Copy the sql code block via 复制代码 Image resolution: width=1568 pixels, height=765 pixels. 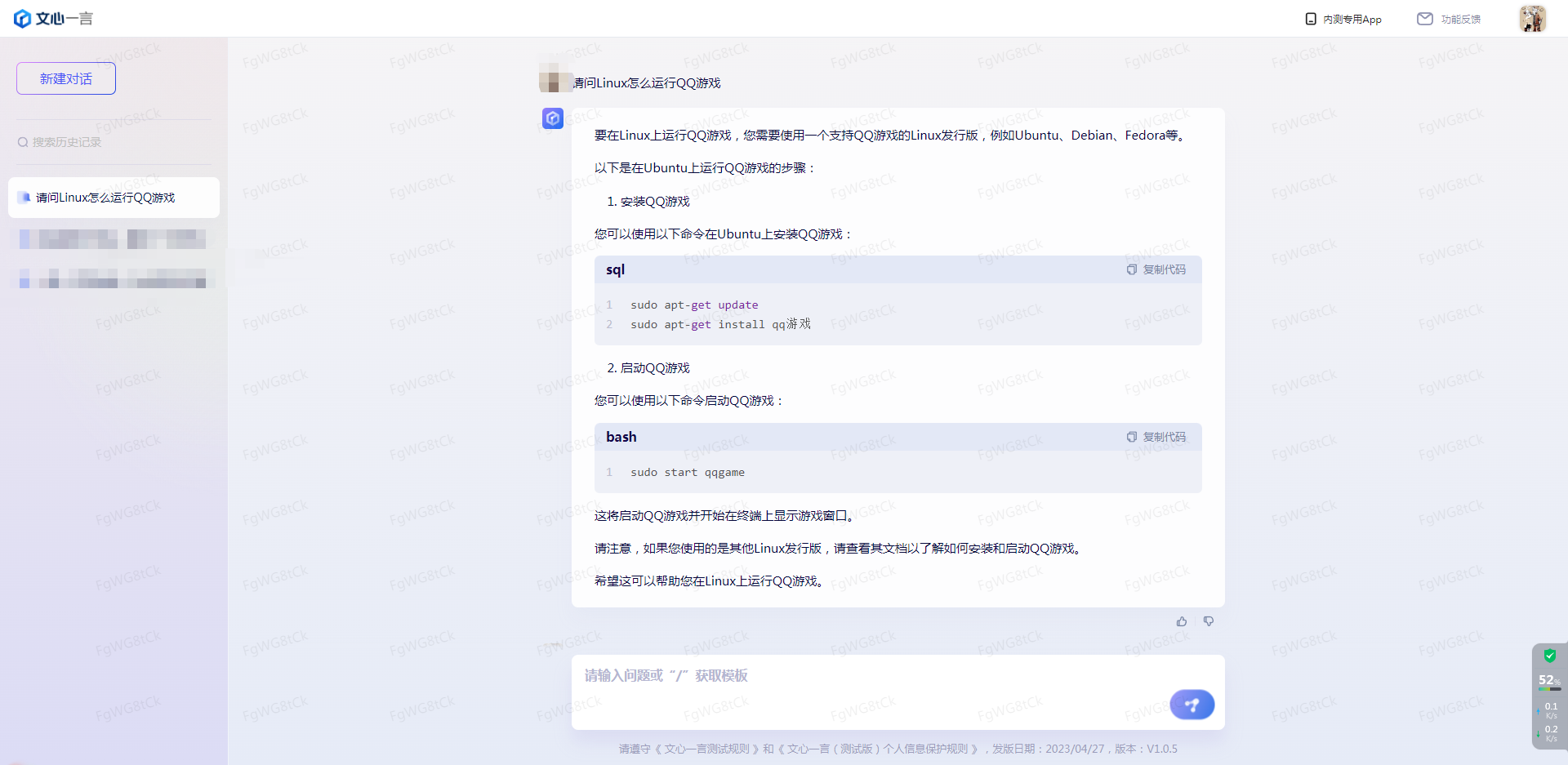coord(1156,269)
